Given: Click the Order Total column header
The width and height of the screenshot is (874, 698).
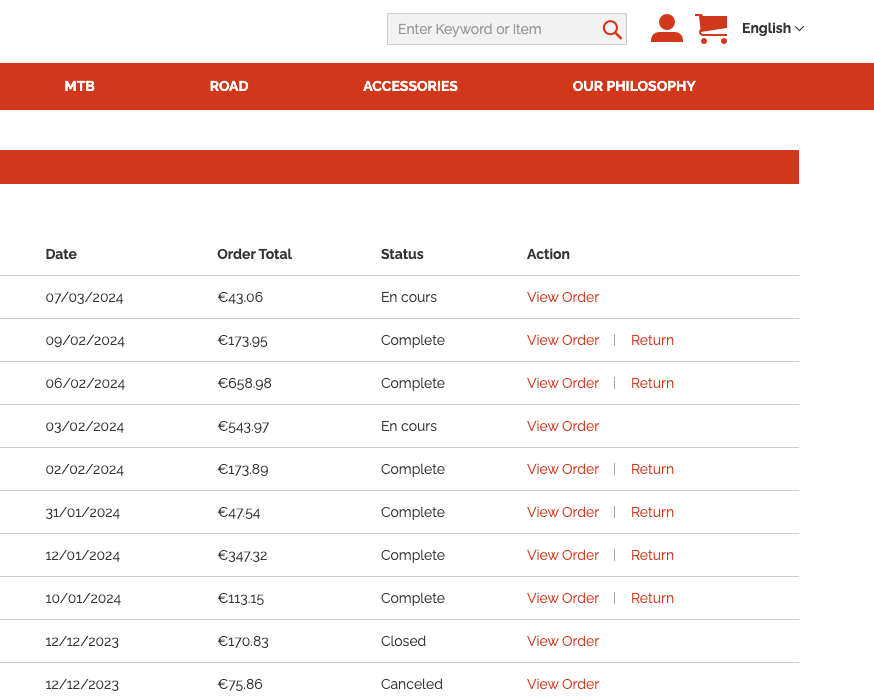Looking at the screenshot, I should (254, 254).
